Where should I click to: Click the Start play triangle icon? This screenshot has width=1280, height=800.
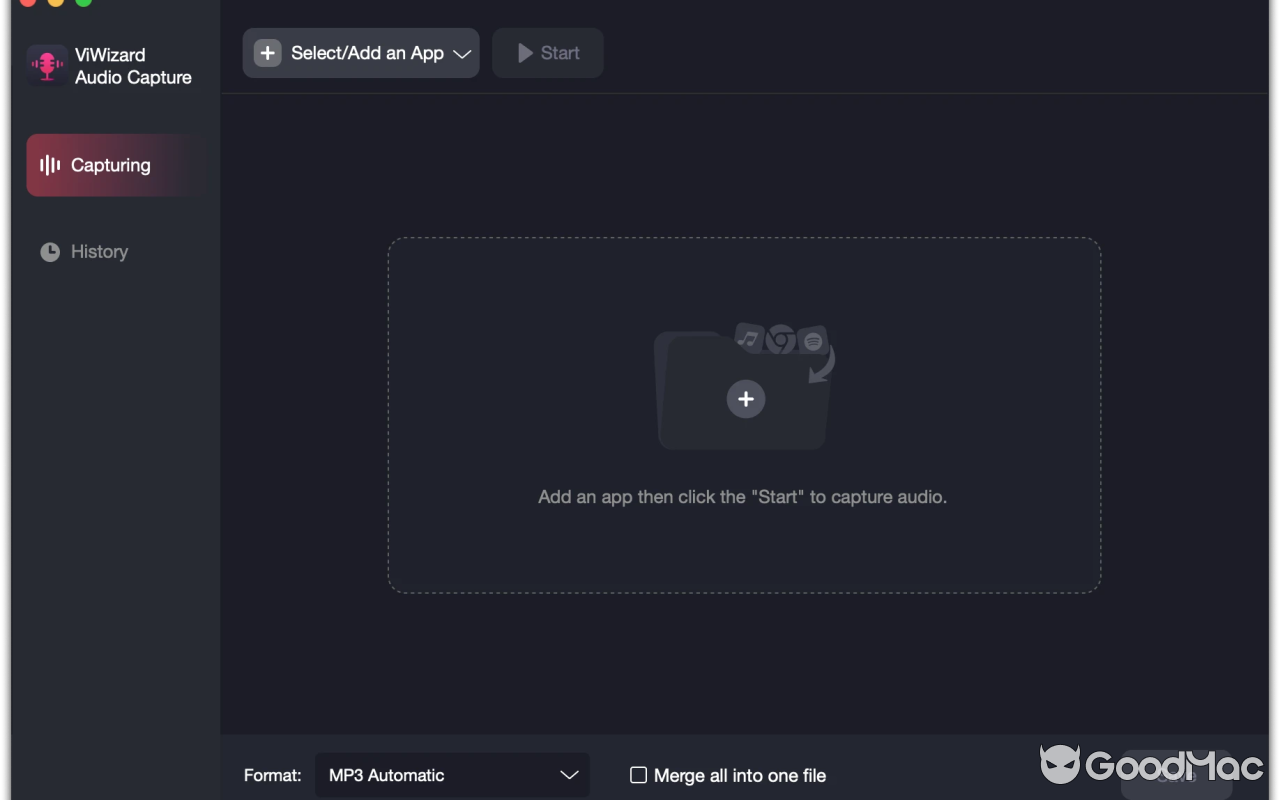pos(525,53)
